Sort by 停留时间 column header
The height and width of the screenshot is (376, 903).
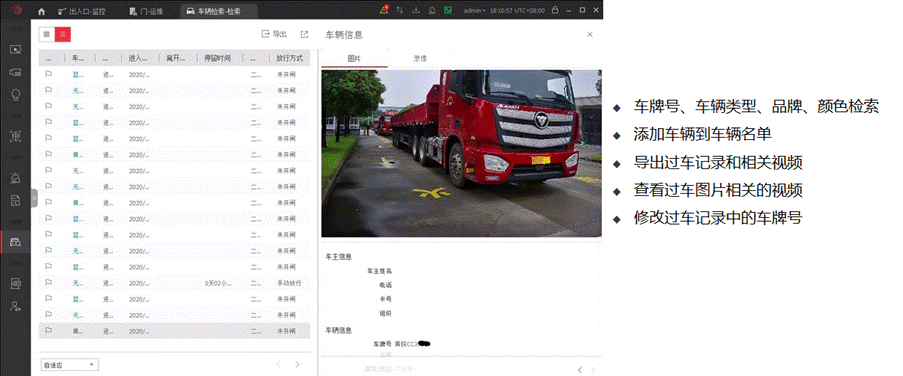click(218, 58)
